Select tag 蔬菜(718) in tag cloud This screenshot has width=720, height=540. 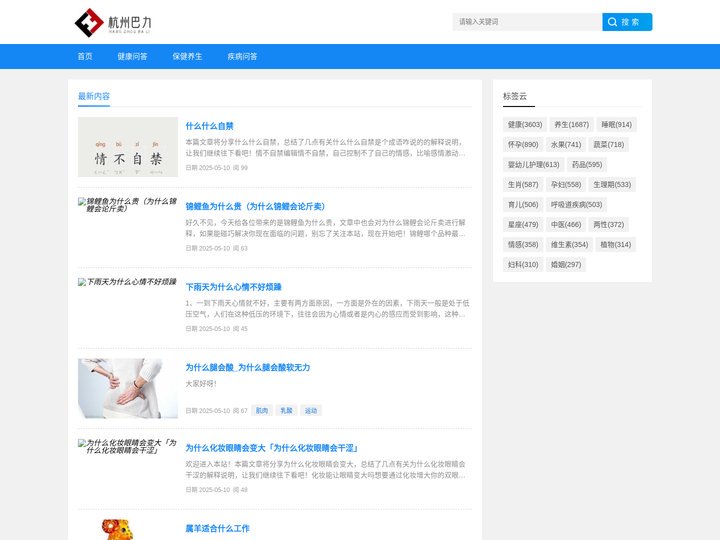[609, 145]
